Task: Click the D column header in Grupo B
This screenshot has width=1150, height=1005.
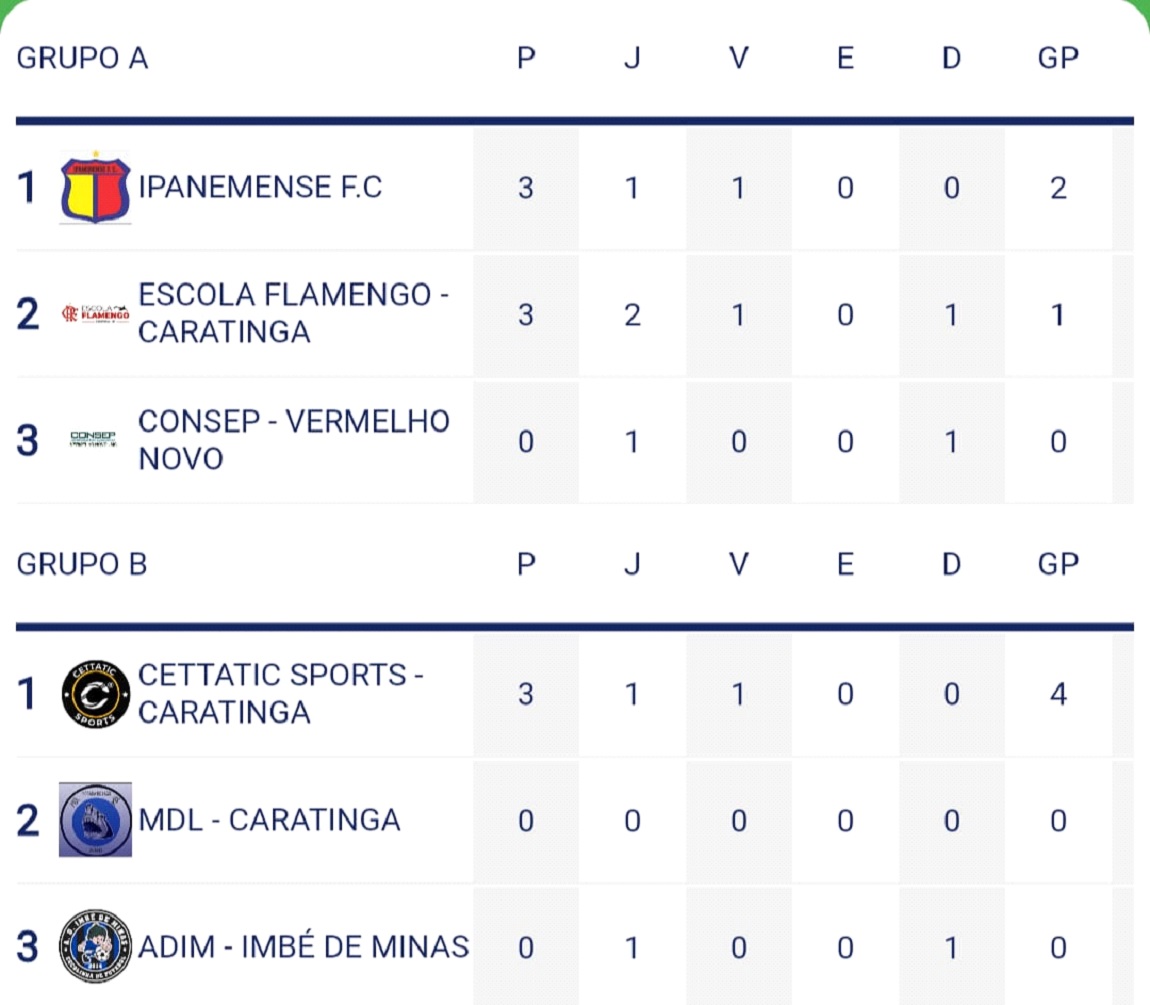Action: 951,565
